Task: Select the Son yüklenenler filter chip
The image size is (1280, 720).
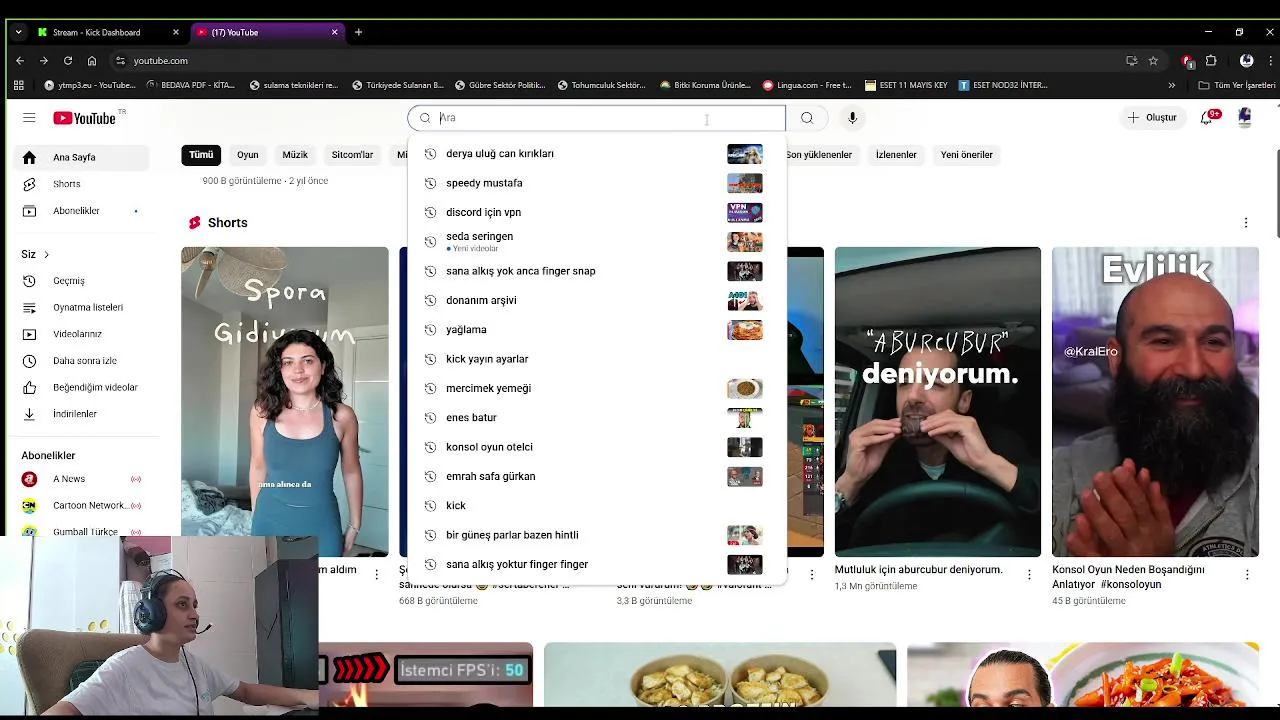Action: [x=819, y=155]
